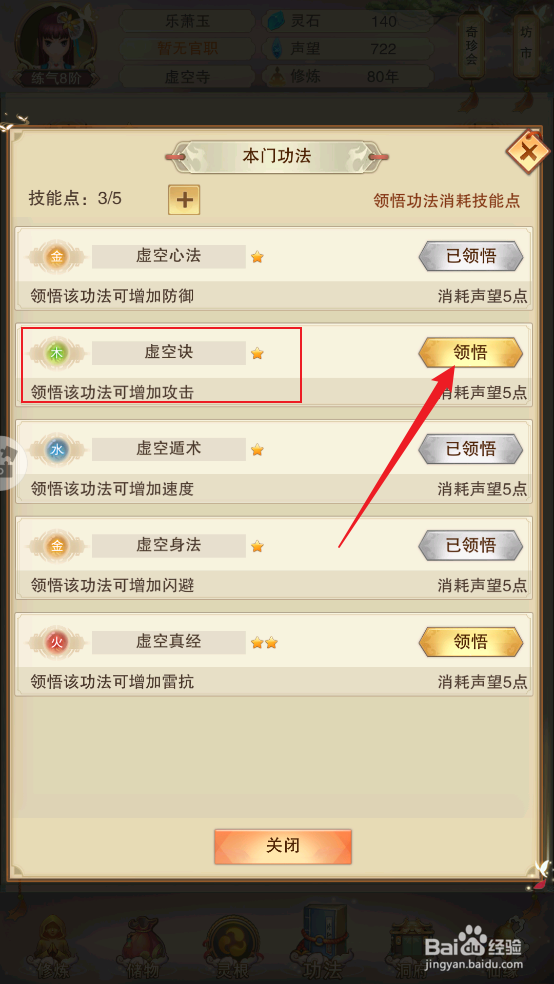The image size is (554, 984).
Task: Click the green 木 icon of 虚空诀
Action: [x=57, y=353]
